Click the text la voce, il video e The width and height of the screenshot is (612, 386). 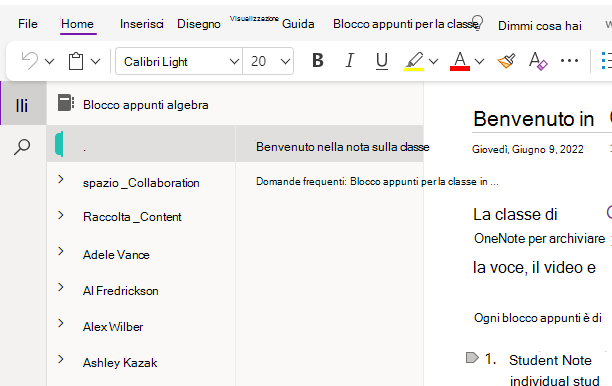(x=534, y=267)
